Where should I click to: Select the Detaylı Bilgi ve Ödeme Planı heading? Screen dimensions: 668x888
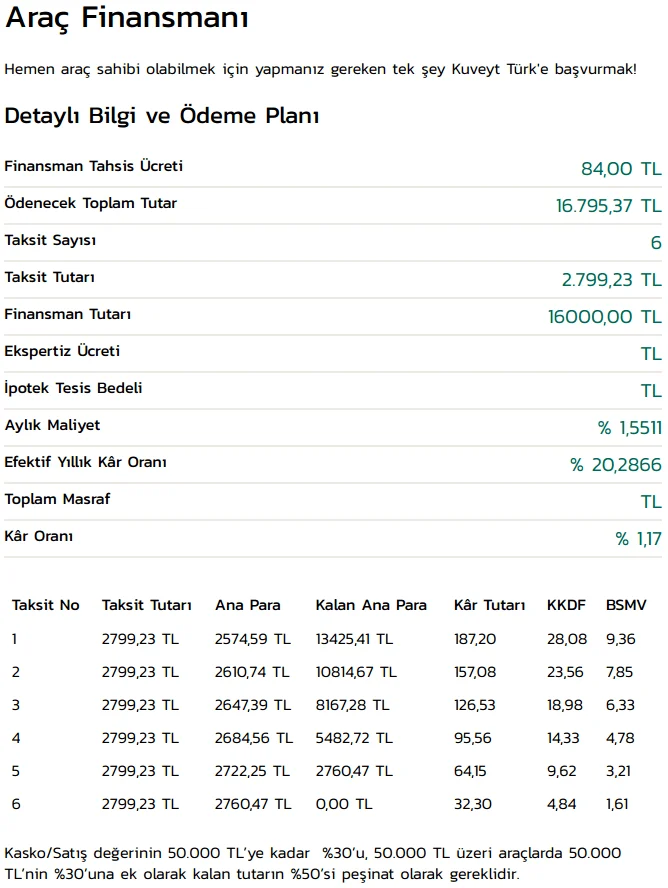[162, 116]
